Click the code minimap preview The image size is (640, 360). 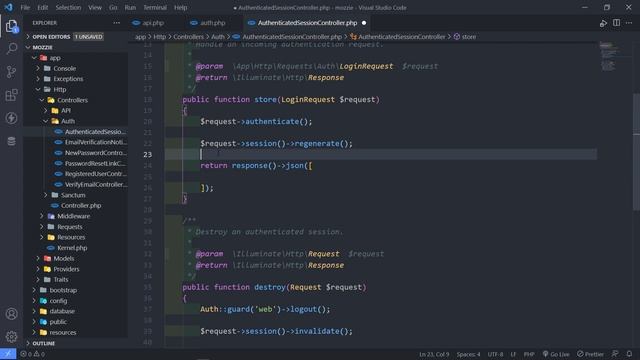coord(609,57)
